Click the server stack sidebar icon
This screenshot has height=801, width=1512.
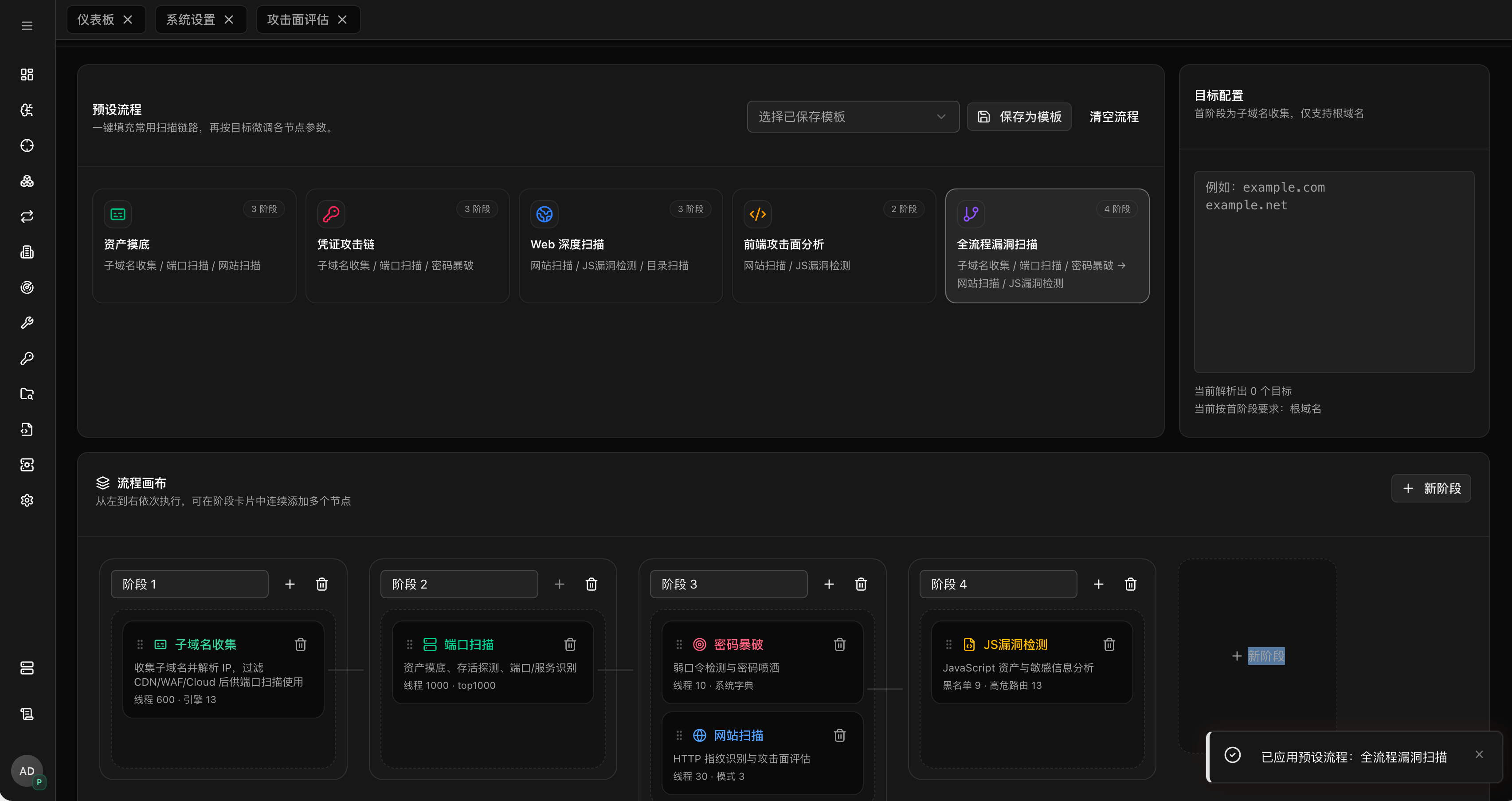[27, 667]
